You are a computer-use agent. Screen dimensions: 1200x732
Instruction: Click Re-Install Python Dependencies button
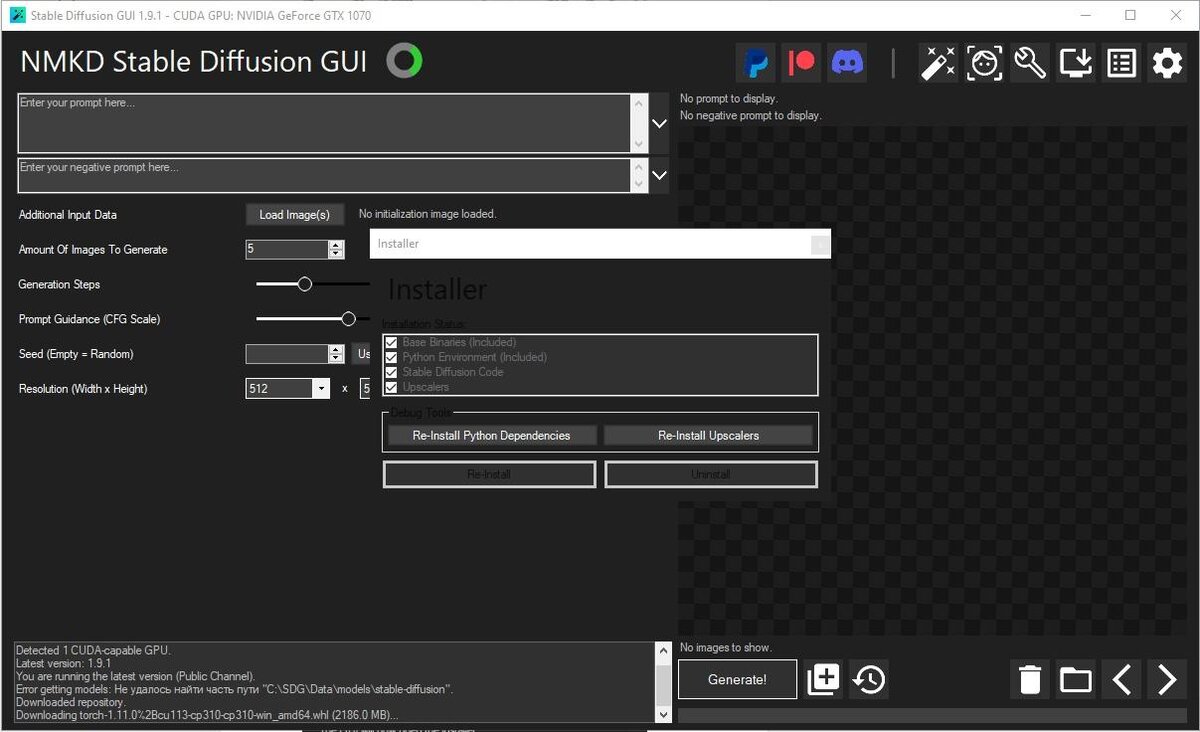point(491,436)
